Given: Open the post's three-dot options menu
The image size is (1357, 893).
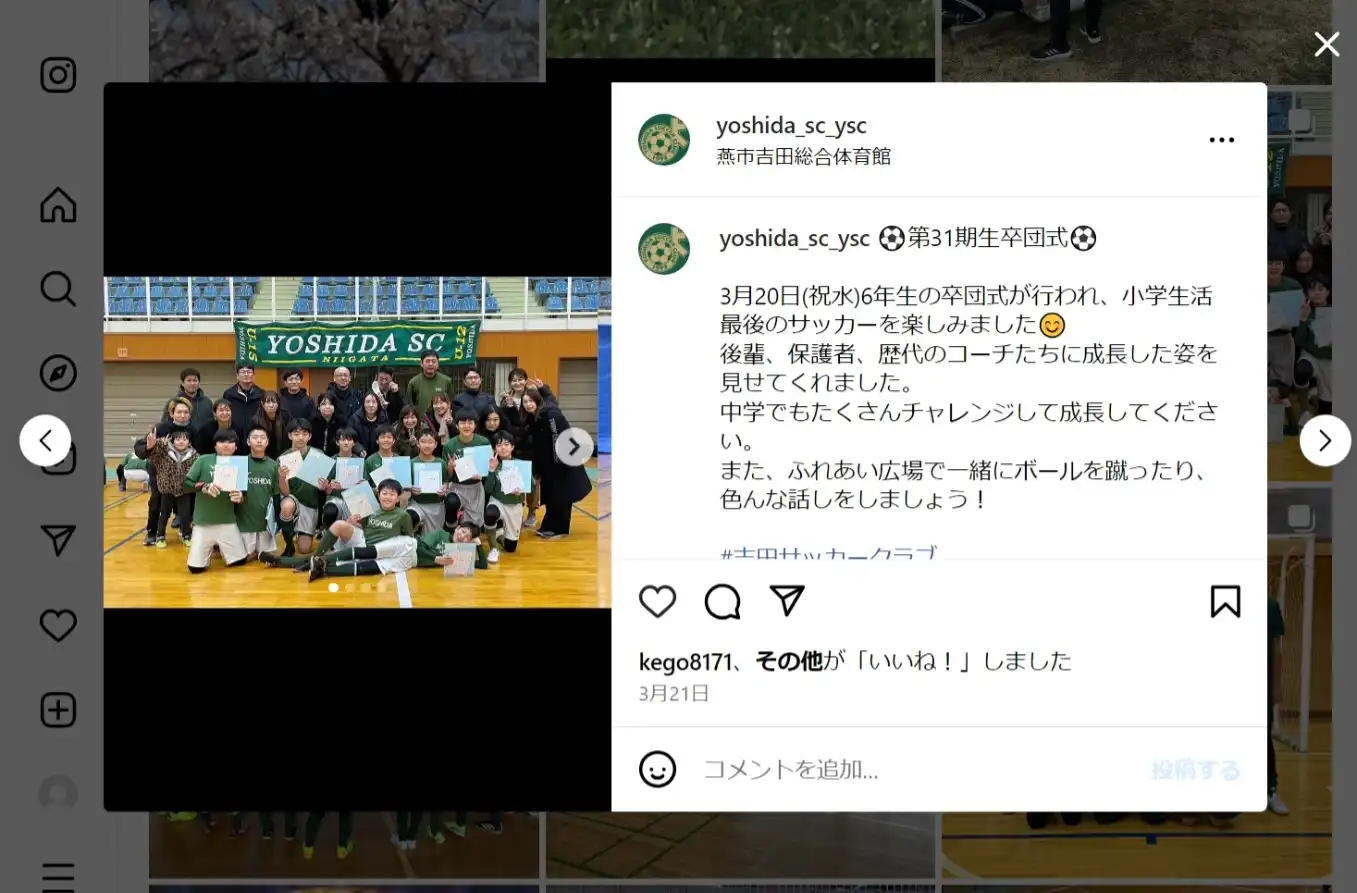Looking at the screenshot, I should coord(1221,140).
